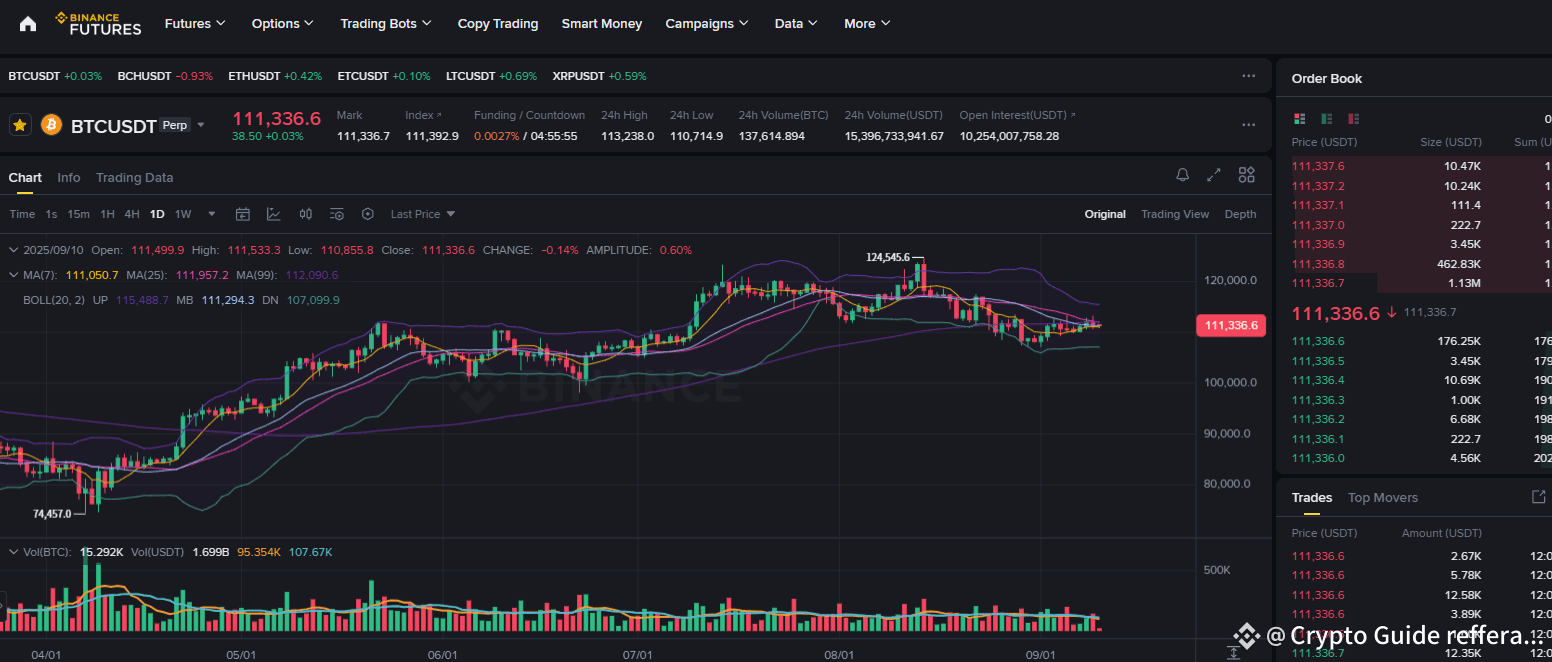Open the ticker bar three-dots menu
The image size is (1552, 662).
[x=1248, y=76]
